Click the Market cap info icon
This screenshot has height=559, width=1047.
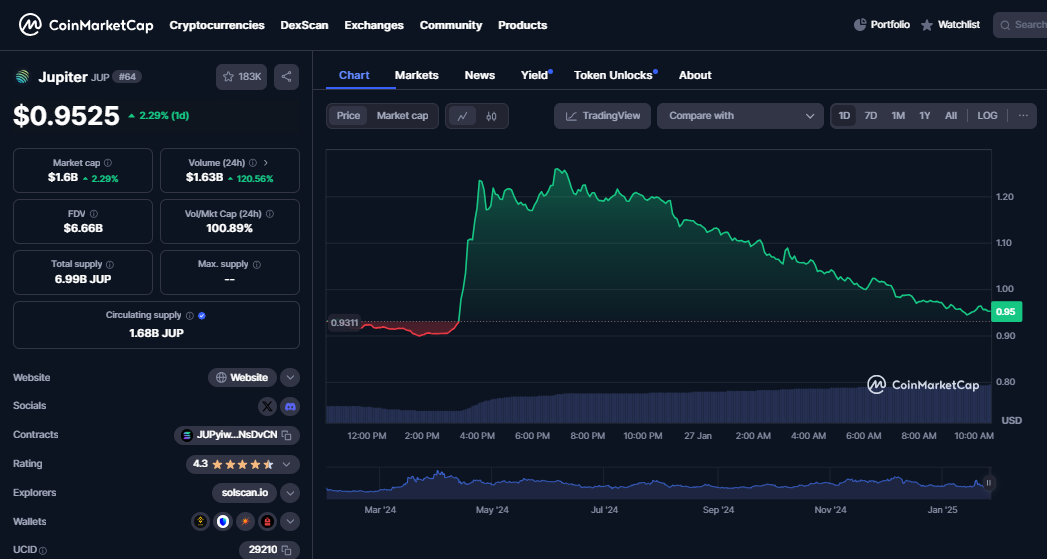[x=108, y=163]
